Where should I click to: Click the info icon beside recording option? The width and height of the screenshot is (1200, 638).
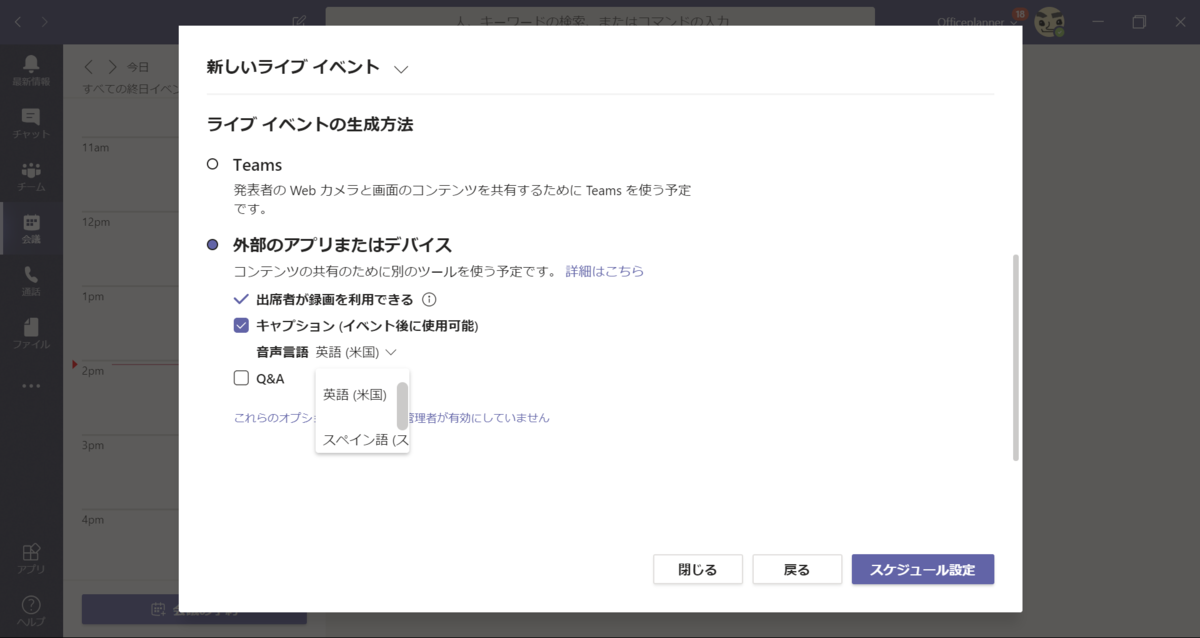(429, 299)
